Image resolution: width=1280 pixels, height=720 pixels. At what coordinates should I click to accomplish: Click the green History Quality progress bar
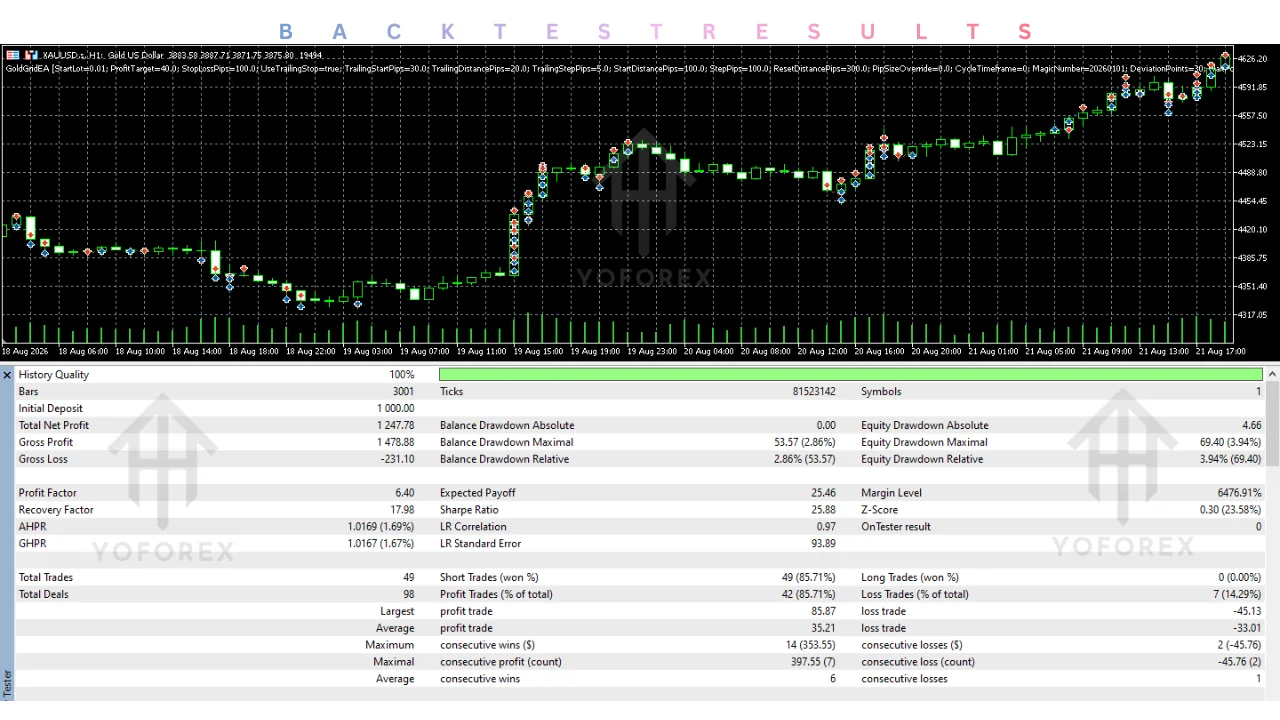[851, 375]
